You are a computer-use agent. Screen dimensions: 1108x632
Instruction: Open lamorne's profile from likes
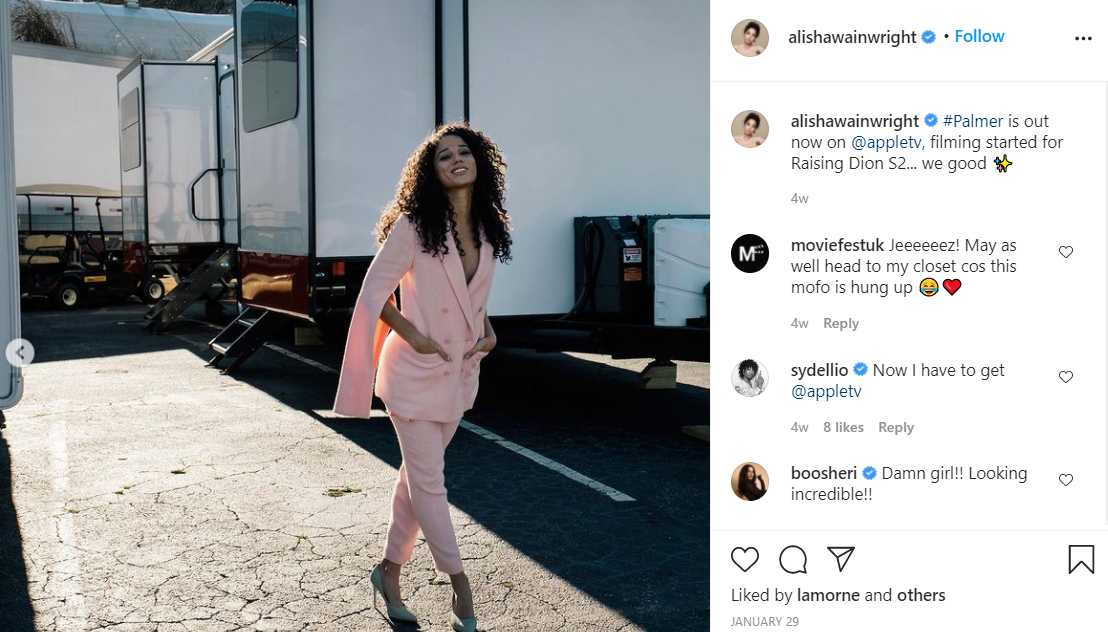828,595
